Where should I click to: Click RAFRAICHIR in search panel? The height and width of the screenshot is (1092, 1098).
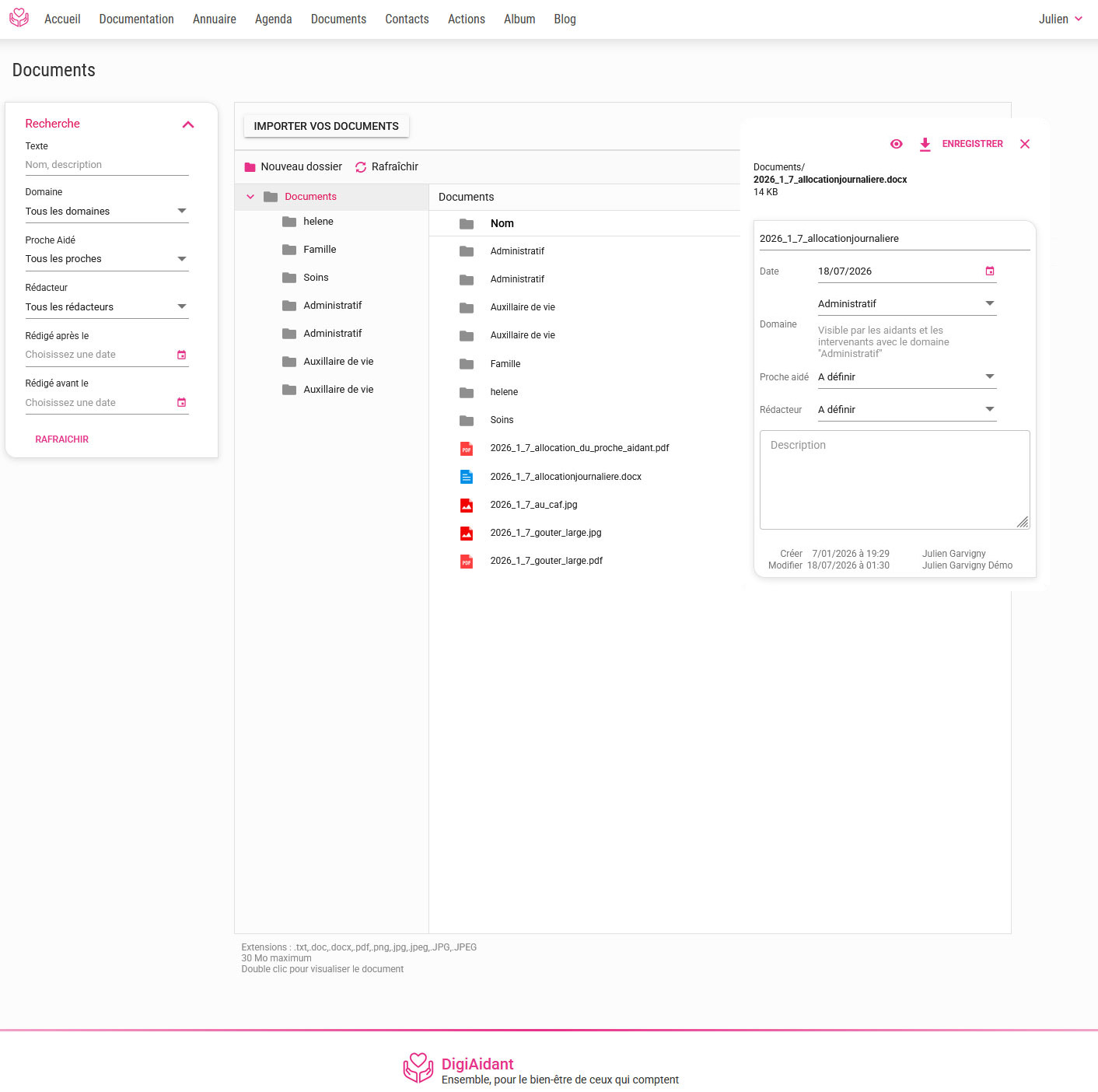62,439
